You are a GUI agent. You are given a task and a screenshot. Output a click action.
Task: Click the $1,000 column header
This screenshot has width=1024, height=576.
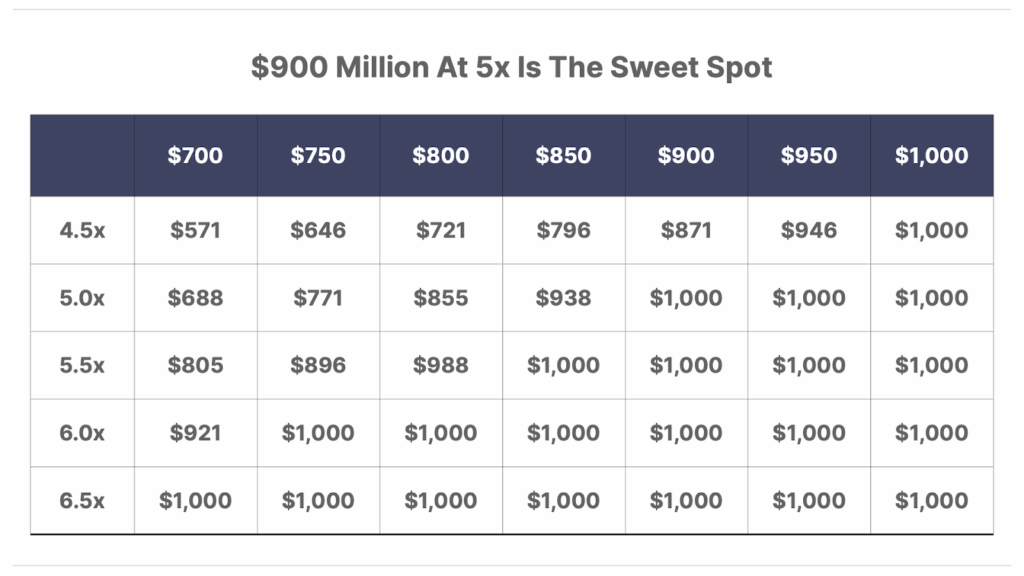(x=931, y=156)
